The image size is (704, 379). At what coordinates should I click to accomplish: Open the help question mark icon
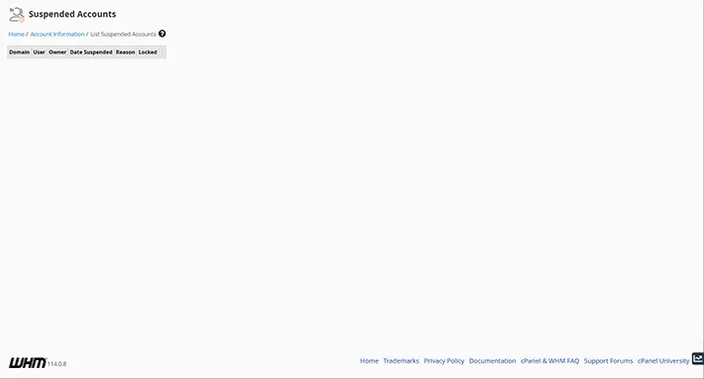click(x=162, y=34)
